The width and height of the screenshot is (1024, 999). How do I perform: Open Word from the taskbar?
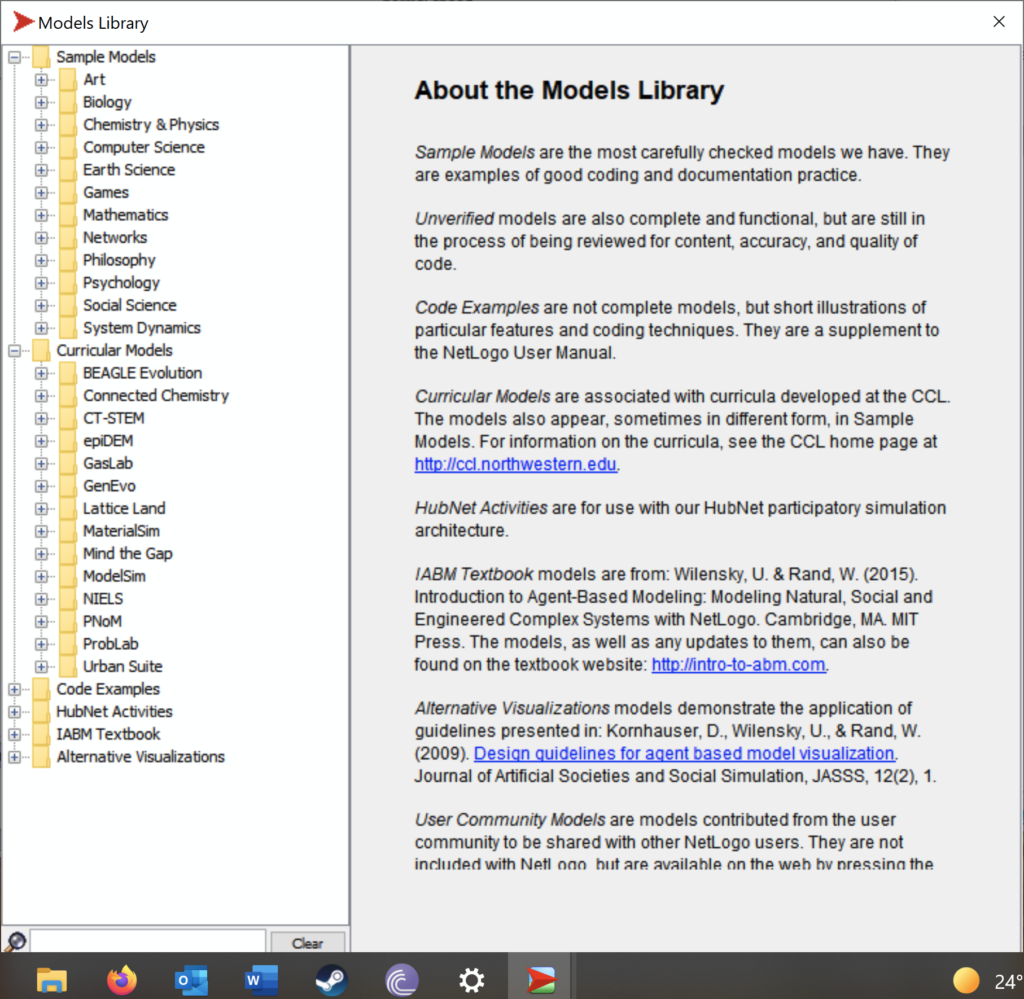point(261,980)
